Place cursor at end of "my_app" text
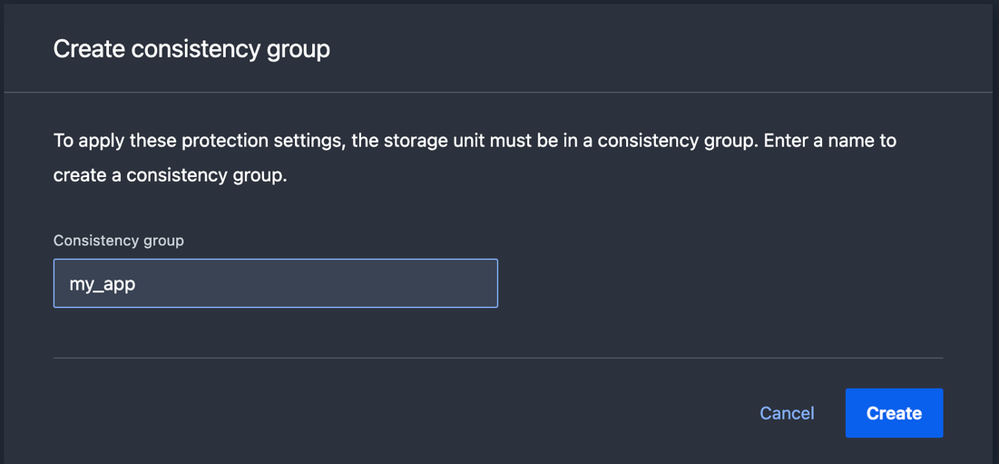This screenshot has height=464, width=999. 136,284
